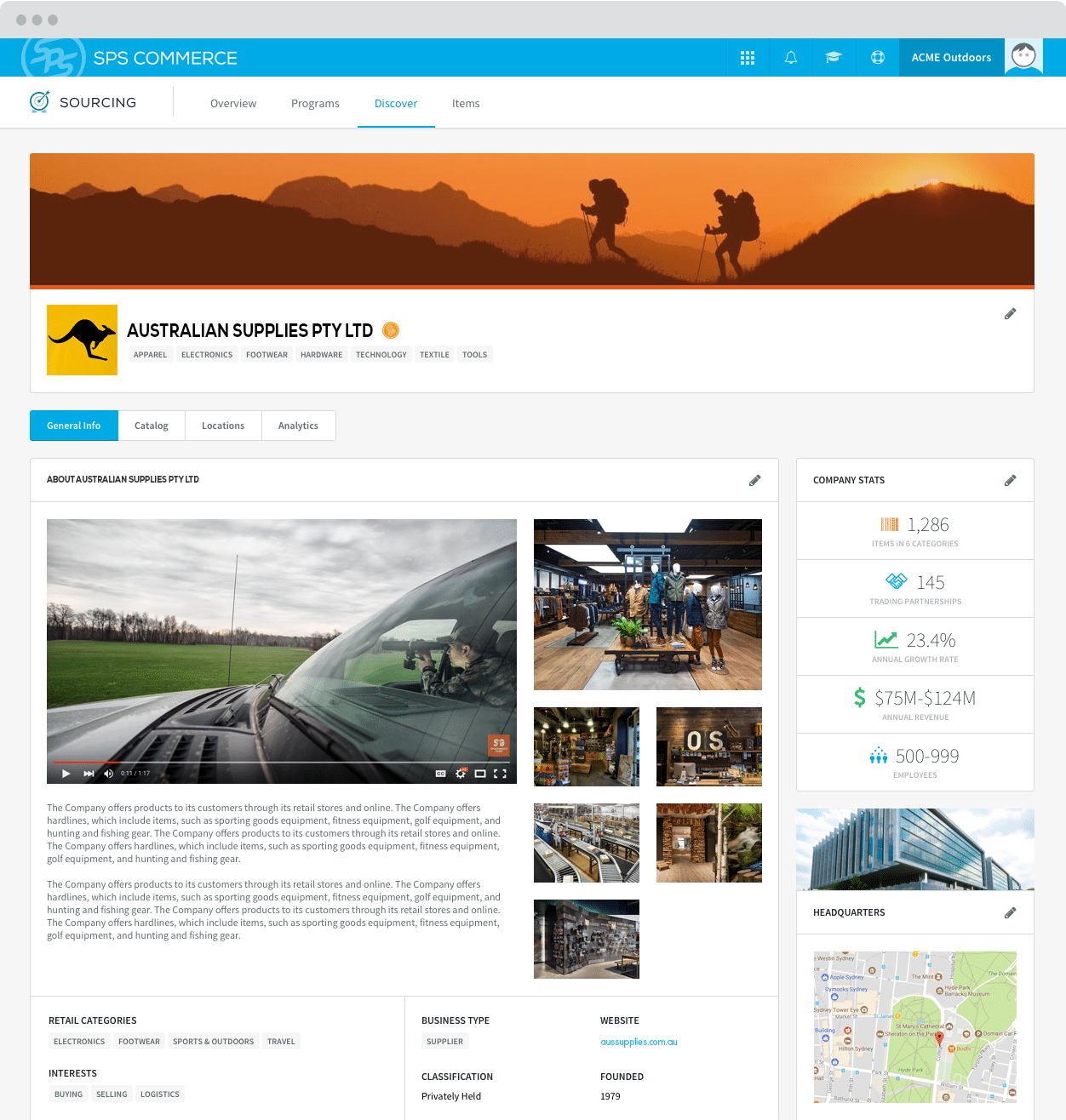Viewport: 1066px width, 1120px height.
Task: Open the Programs nav item
Action: 315,104
